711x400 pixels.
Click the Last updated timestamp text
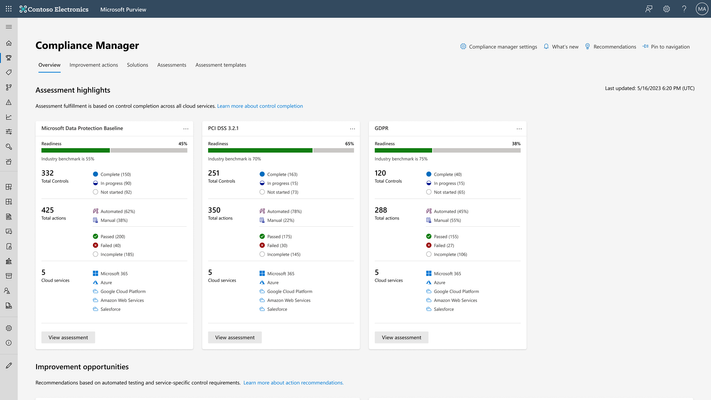point(649,88)
